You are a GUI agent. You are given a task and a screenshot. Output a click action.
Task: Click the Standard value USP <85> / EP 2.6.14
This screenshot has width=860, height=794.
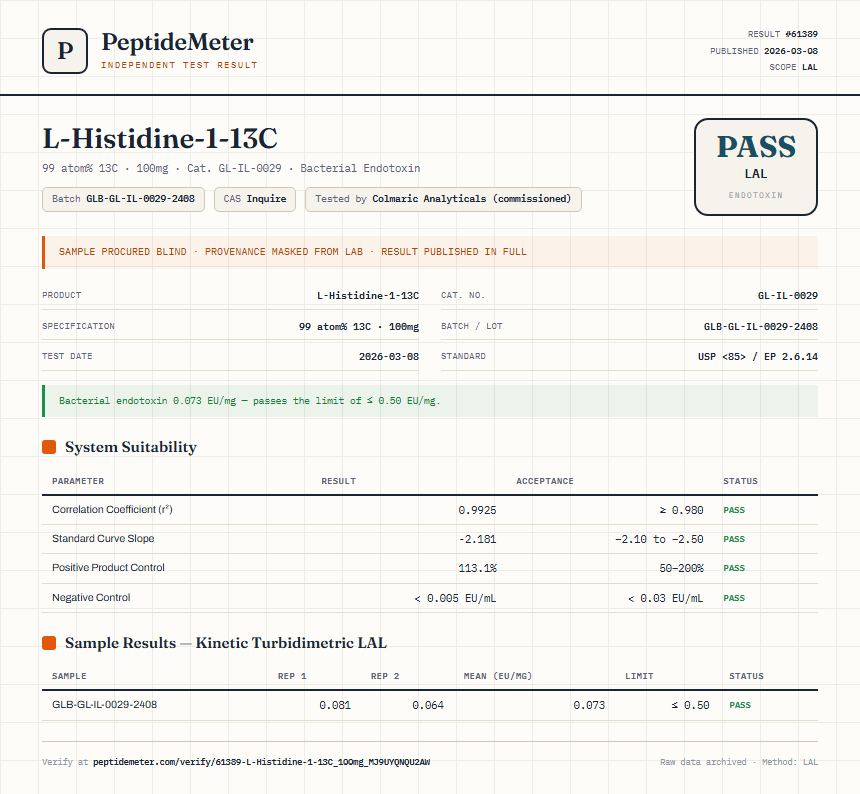point(757,356)
